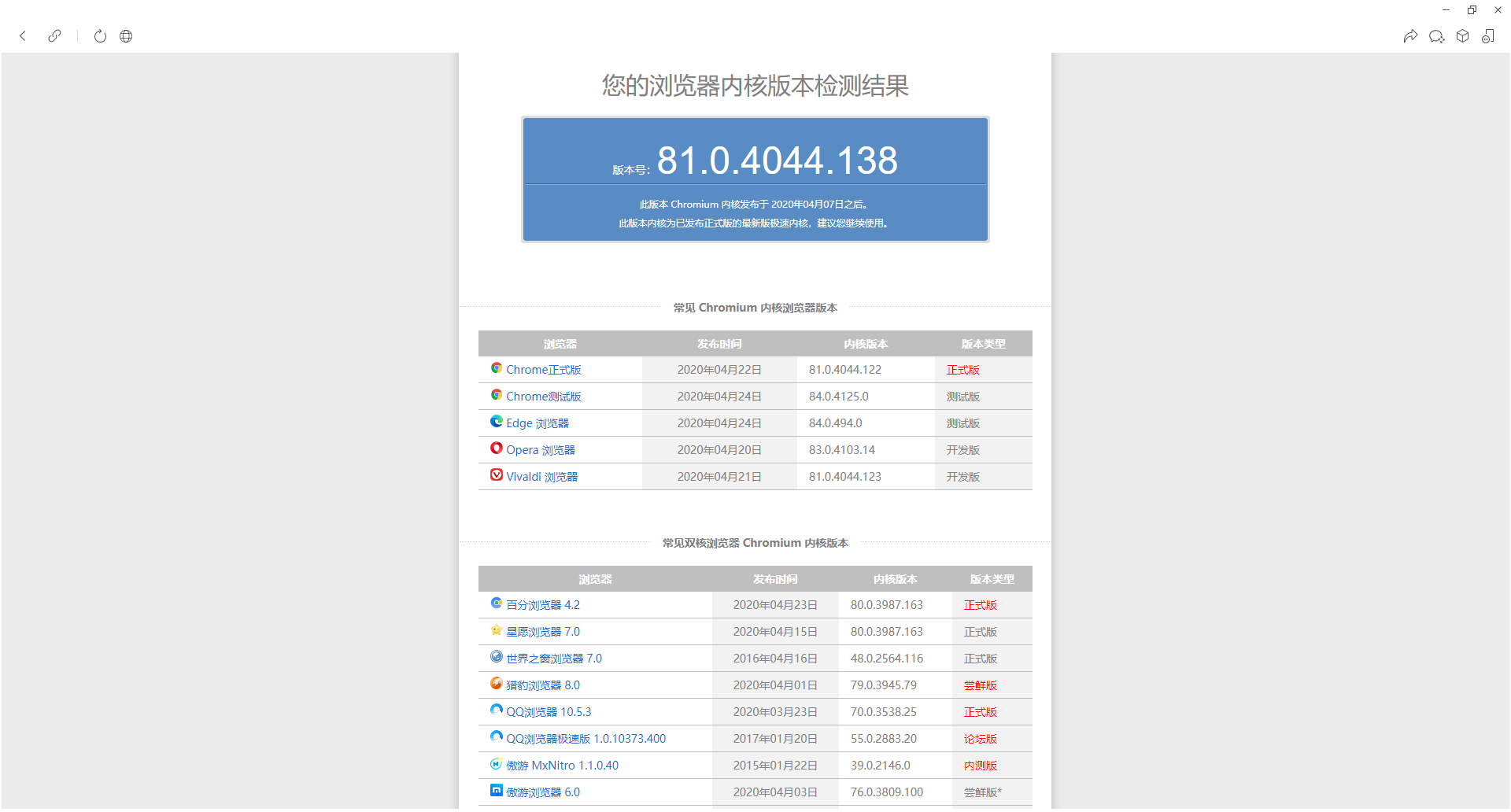Go back using the back arrow
The image size is (1511, 812).
(23, 36)
